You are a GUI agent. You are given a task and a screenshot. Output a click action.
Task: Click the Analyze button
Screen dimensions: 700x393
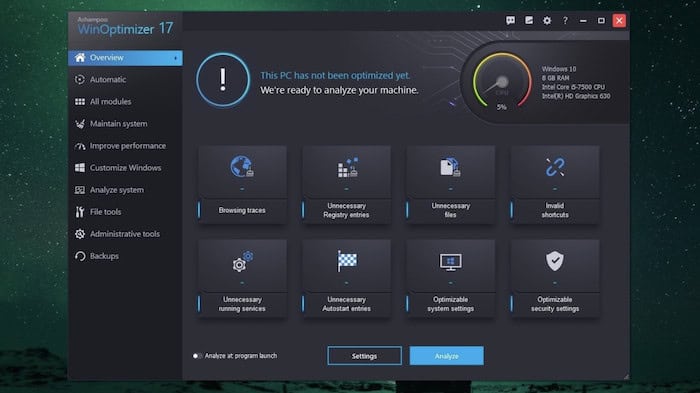click(x=446, y=356)
